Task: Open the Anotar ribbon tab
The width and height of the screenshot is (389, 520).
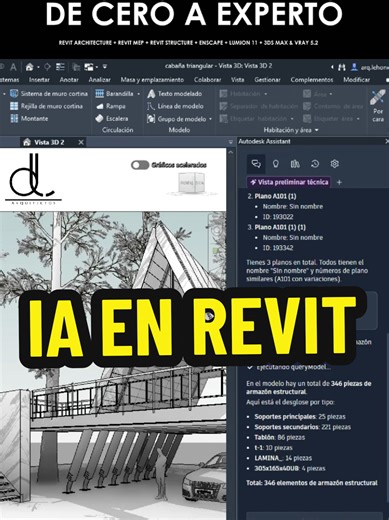Action: click(69, 80)
